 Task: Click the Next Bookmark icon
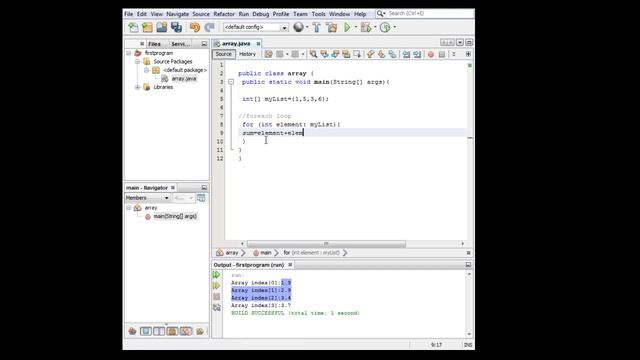click(381, 54)
